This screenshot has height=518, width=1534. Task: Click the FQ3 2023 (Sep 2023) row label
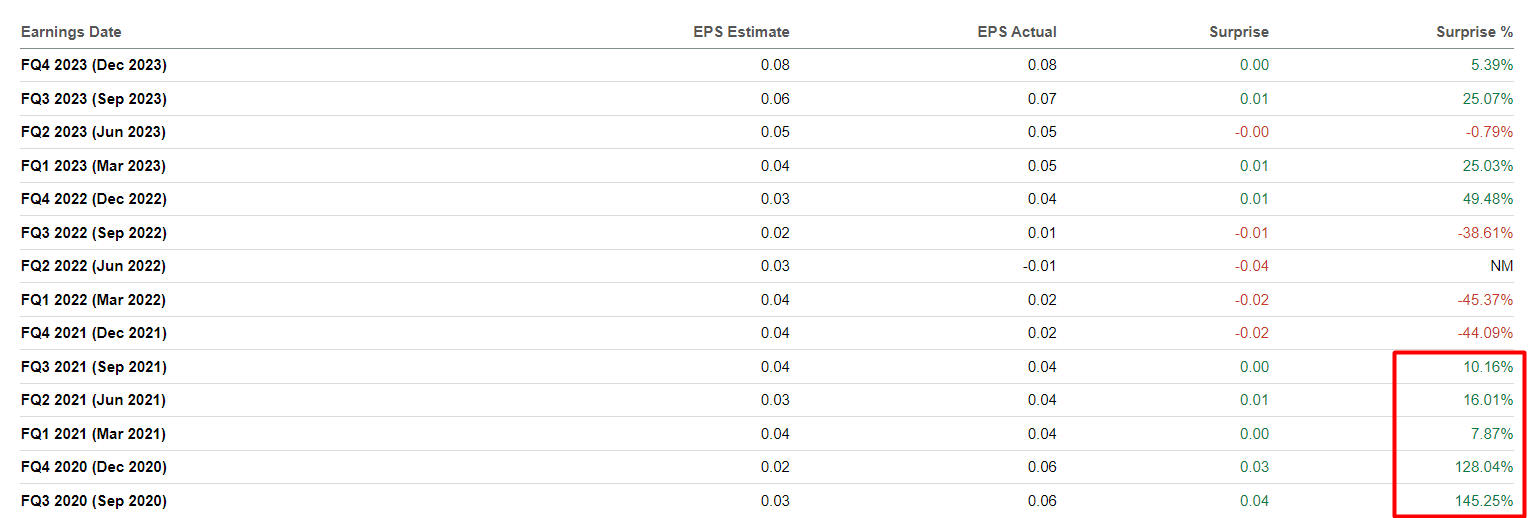tap(94, 99)
